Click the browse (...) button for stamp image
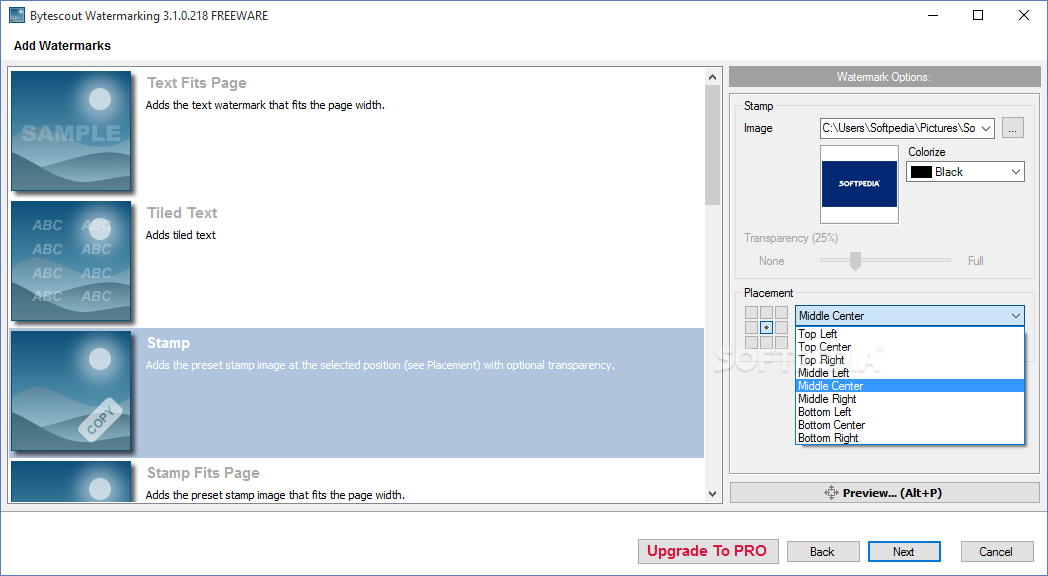Screen dimensions: 1048x576 tap(1013, 128)
